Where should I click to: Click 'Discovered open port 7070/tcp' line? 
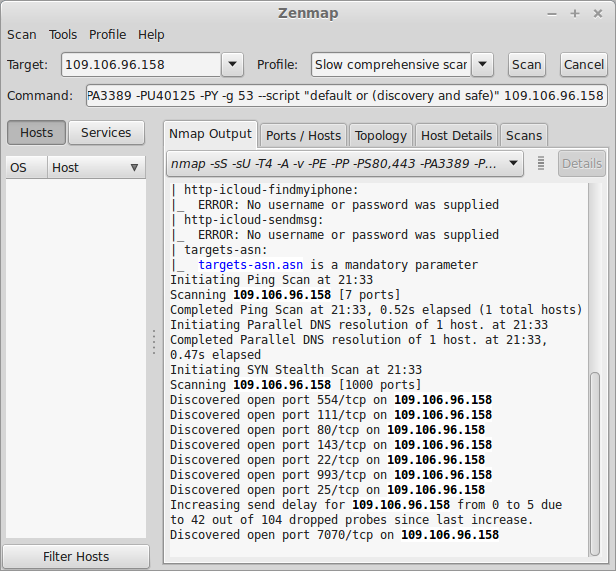click(334, 535)
